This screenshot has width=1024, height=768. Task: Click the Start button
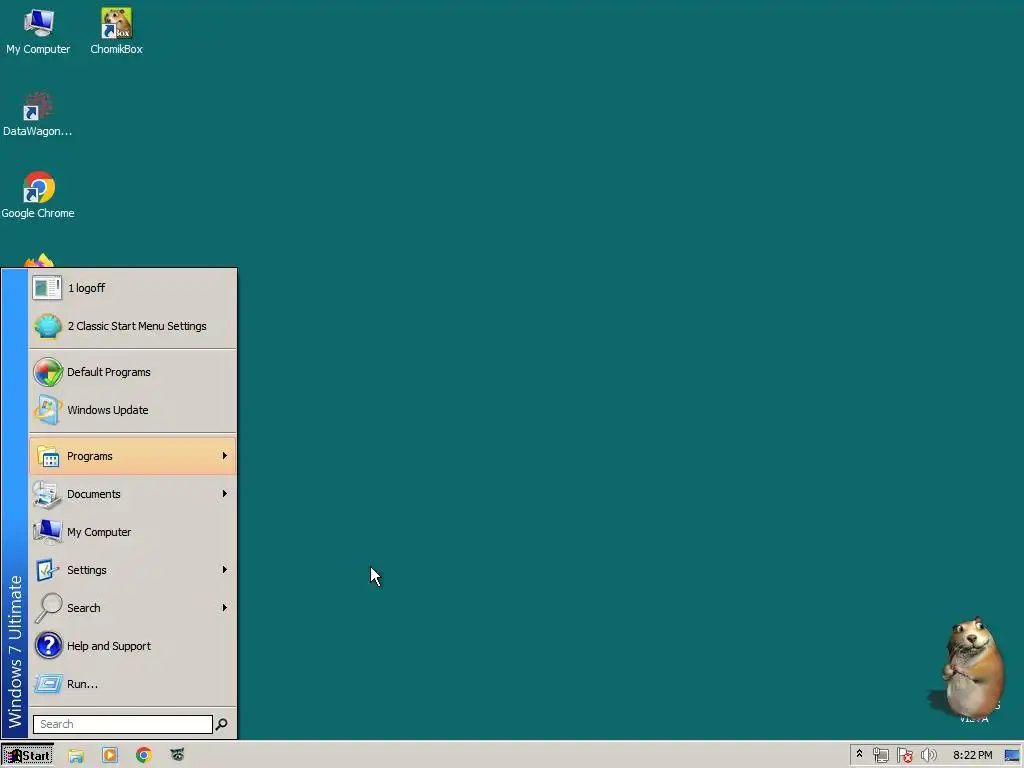(27, 756)
